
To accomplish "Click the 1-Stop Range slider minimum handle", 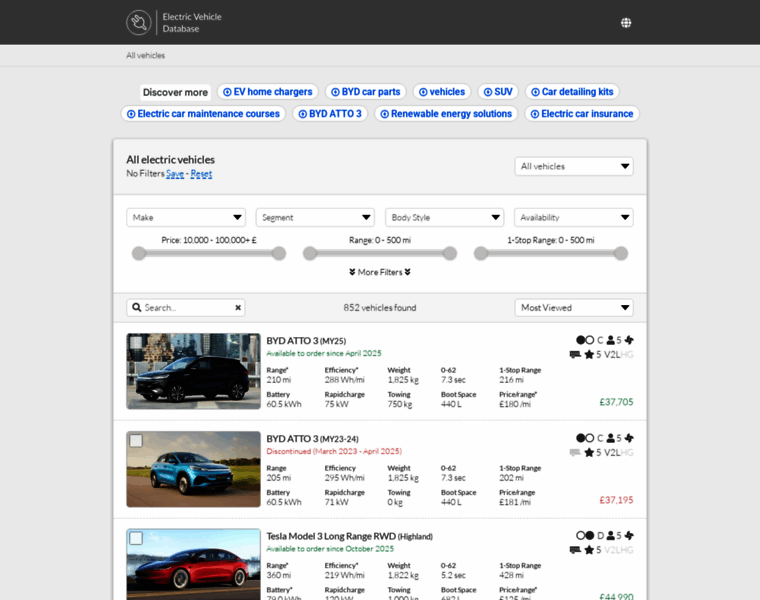I will (x=481, y=253).
